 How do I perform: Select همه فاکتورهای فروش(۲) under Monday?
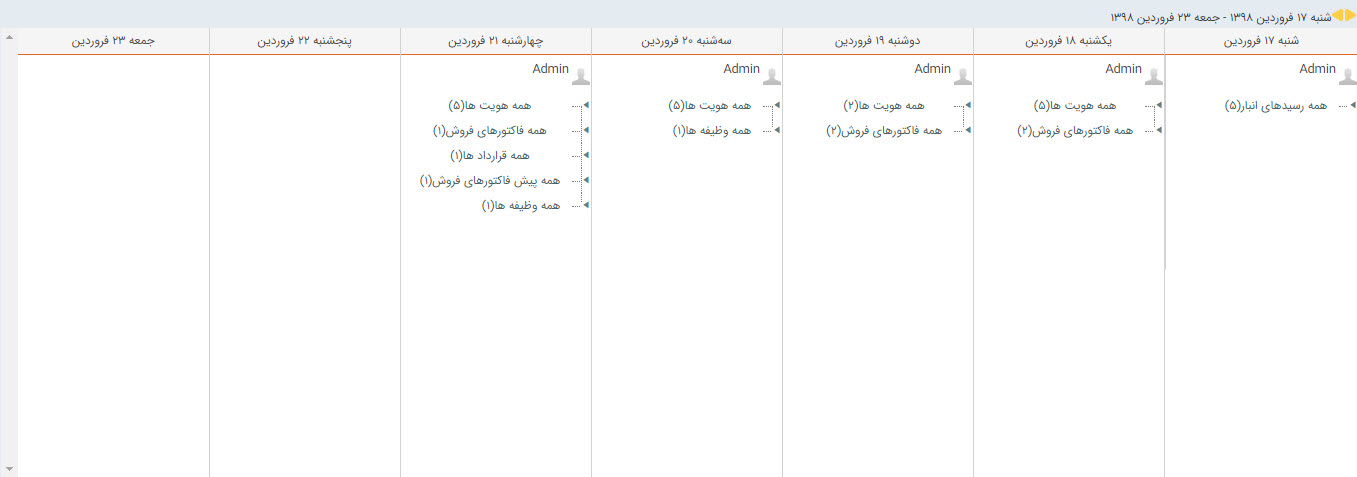(x=885, y=131)
